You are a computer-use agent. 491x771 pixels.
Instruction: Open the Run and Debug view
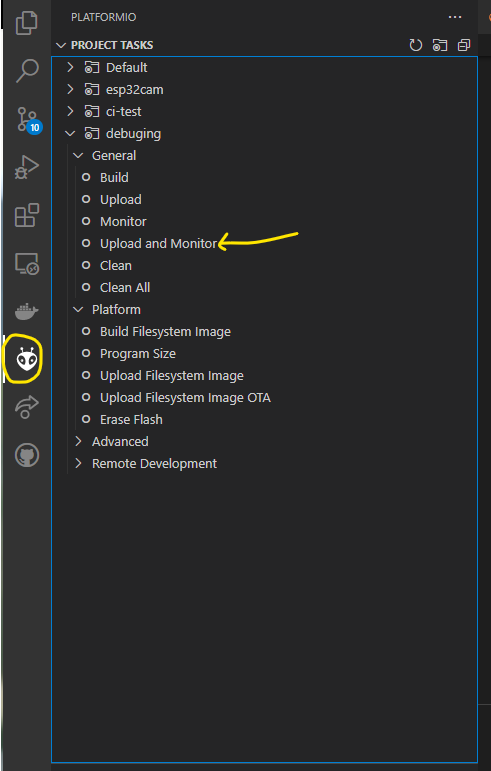27,168
